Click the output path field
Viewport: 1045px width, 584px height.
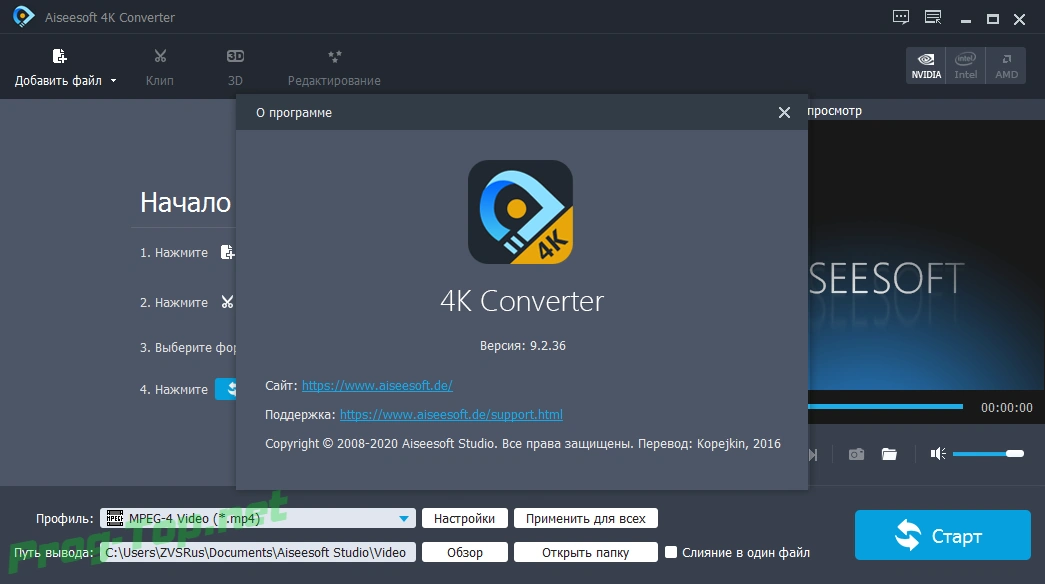click(x=258, y=552)
